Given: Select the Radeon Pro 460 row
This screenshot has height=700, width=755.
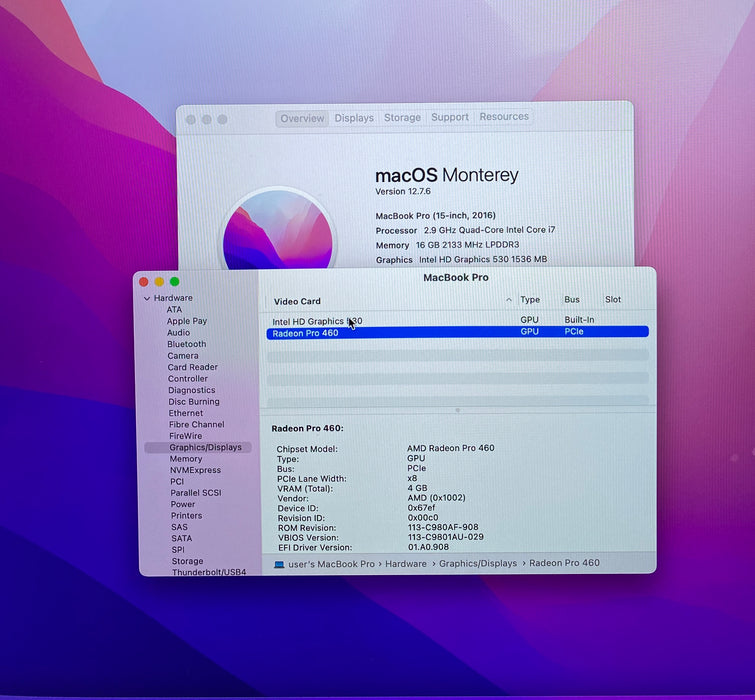Looking at the screenshot, I should [457, 332].
